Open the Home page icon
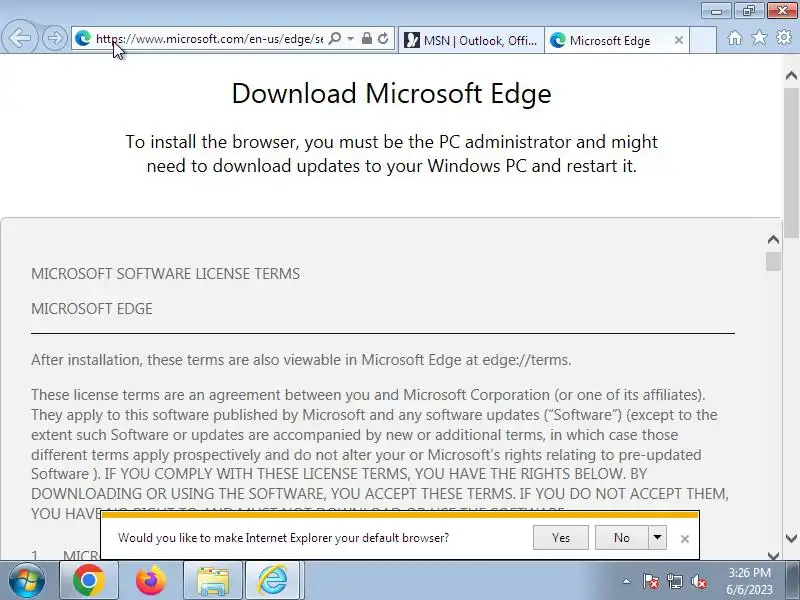The image size is (800, 600). click(735, 38)
